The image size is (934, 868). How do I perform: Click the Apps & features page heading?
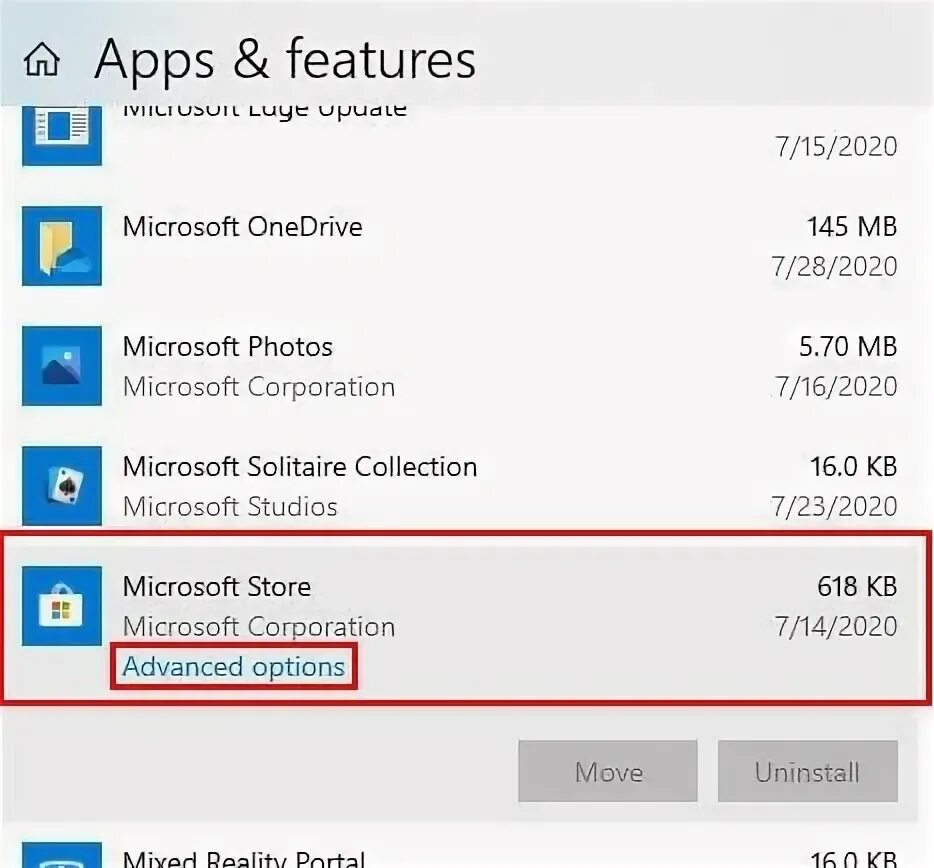[x=285, y=60]
